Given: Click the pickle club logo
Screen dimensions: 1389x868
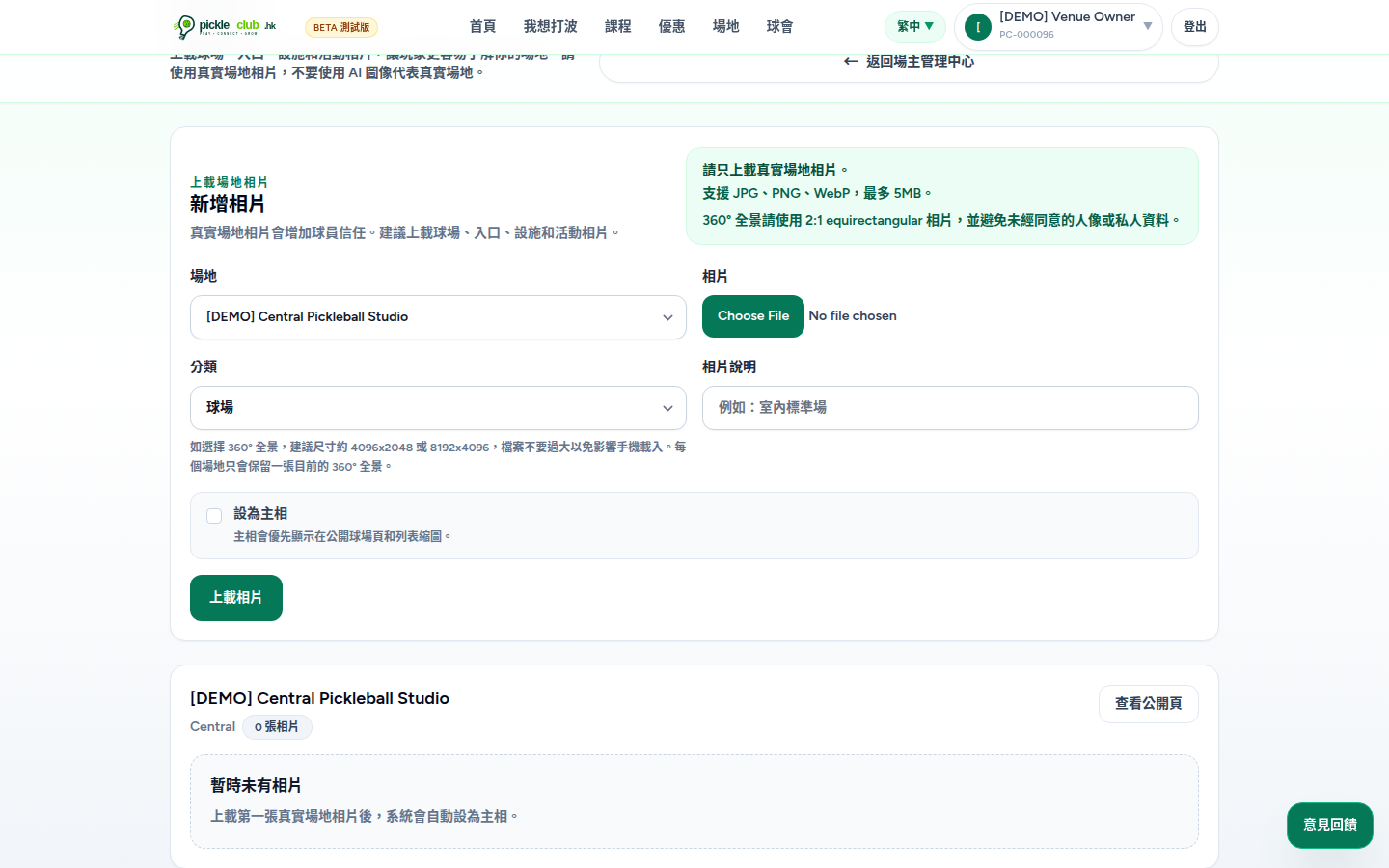Looking at the screenshot, I should (225, 27).
